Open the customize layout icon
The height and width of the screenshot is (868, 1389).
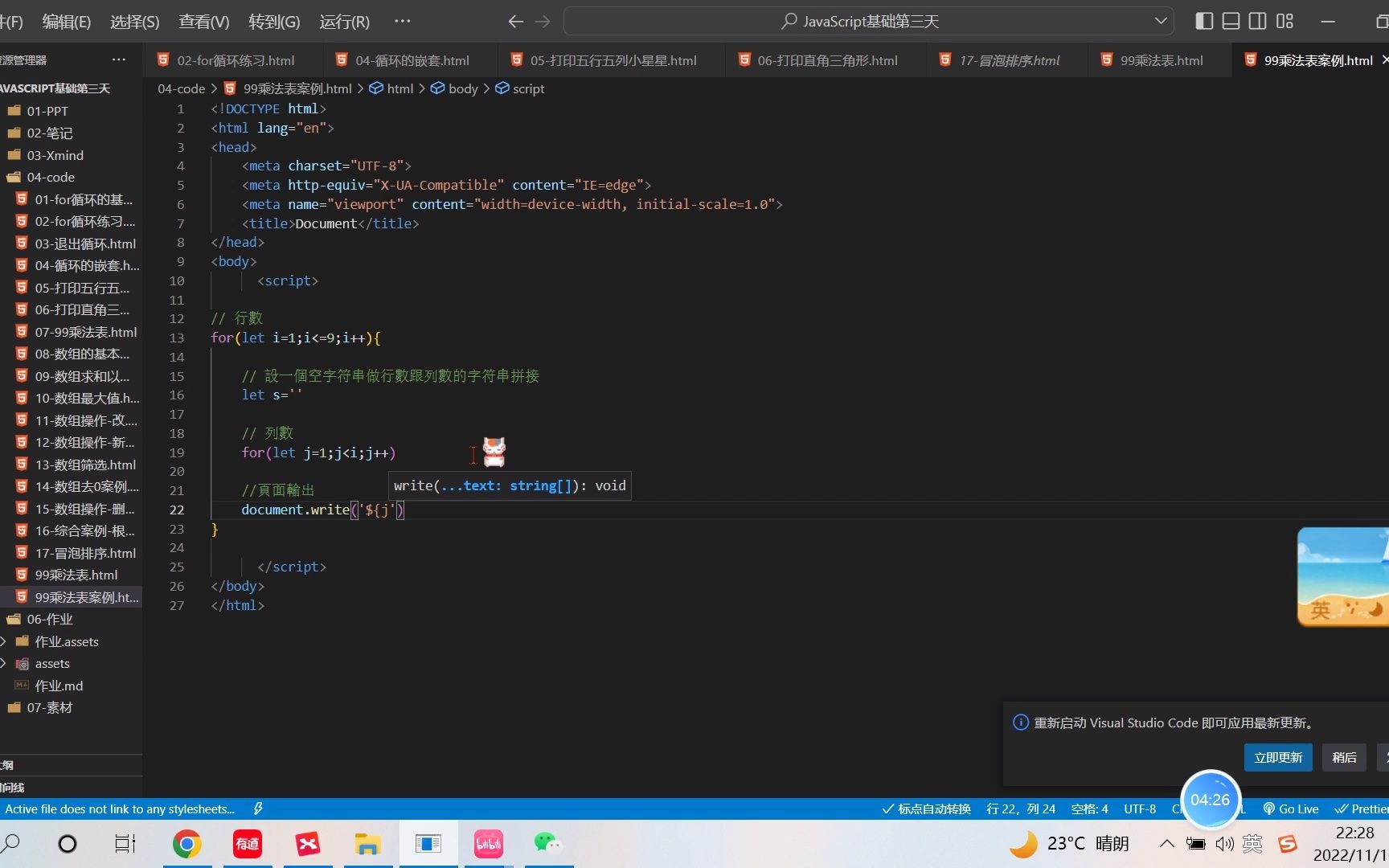coord(1285,22)
